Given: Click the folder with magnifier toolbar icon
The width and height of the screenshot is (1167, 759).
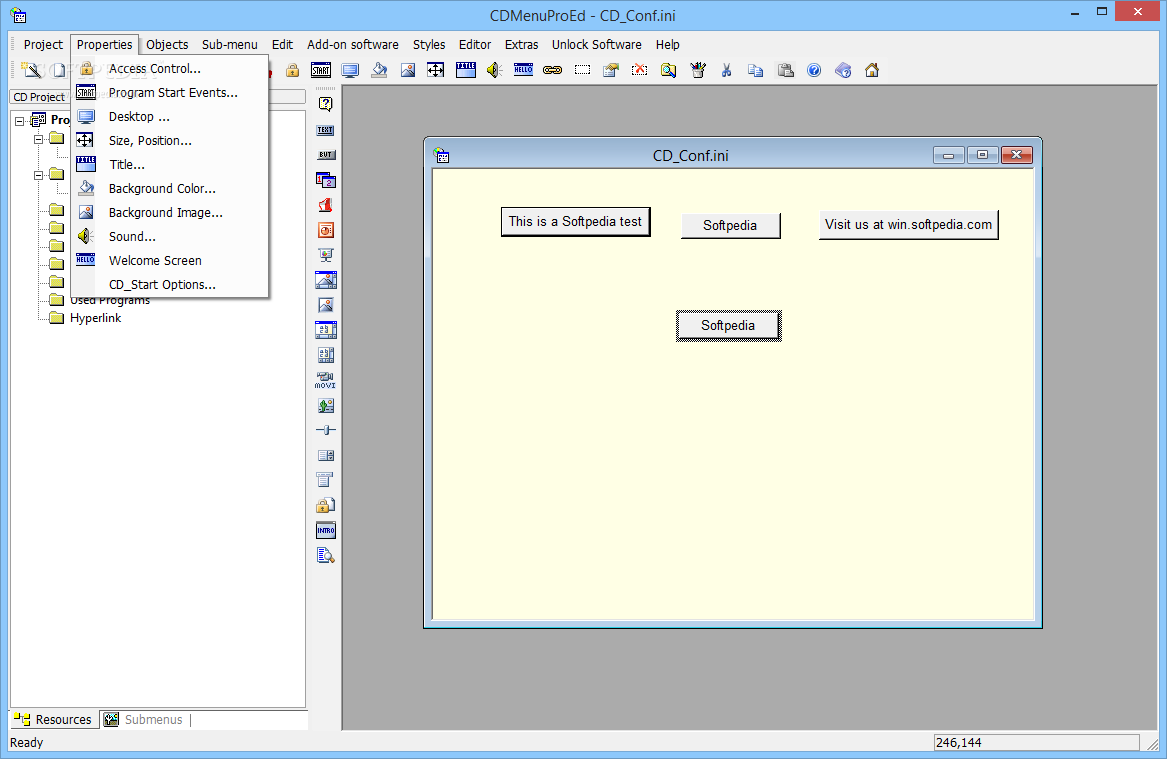Looking at the screenshot, I should pyautogui.click(x=668, y=70).
